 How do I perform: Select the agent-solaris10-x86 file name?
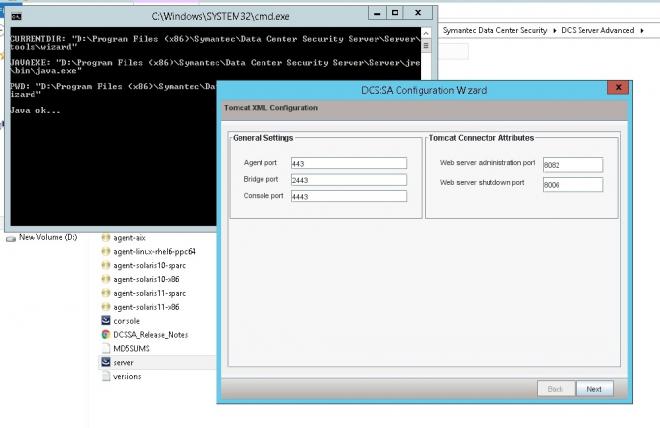(x=146, y=279)
